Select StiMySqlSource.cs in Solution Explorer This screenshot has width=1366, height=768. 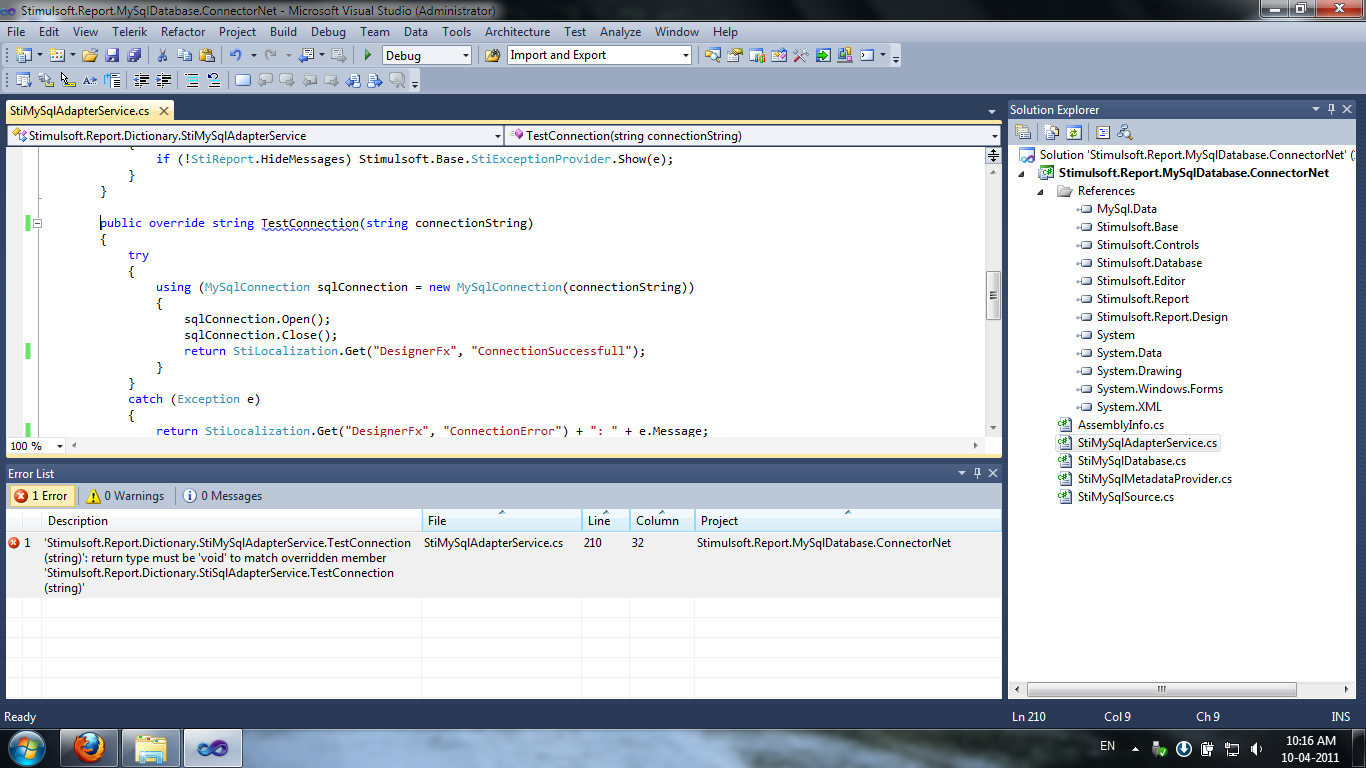pos(1125,497)
